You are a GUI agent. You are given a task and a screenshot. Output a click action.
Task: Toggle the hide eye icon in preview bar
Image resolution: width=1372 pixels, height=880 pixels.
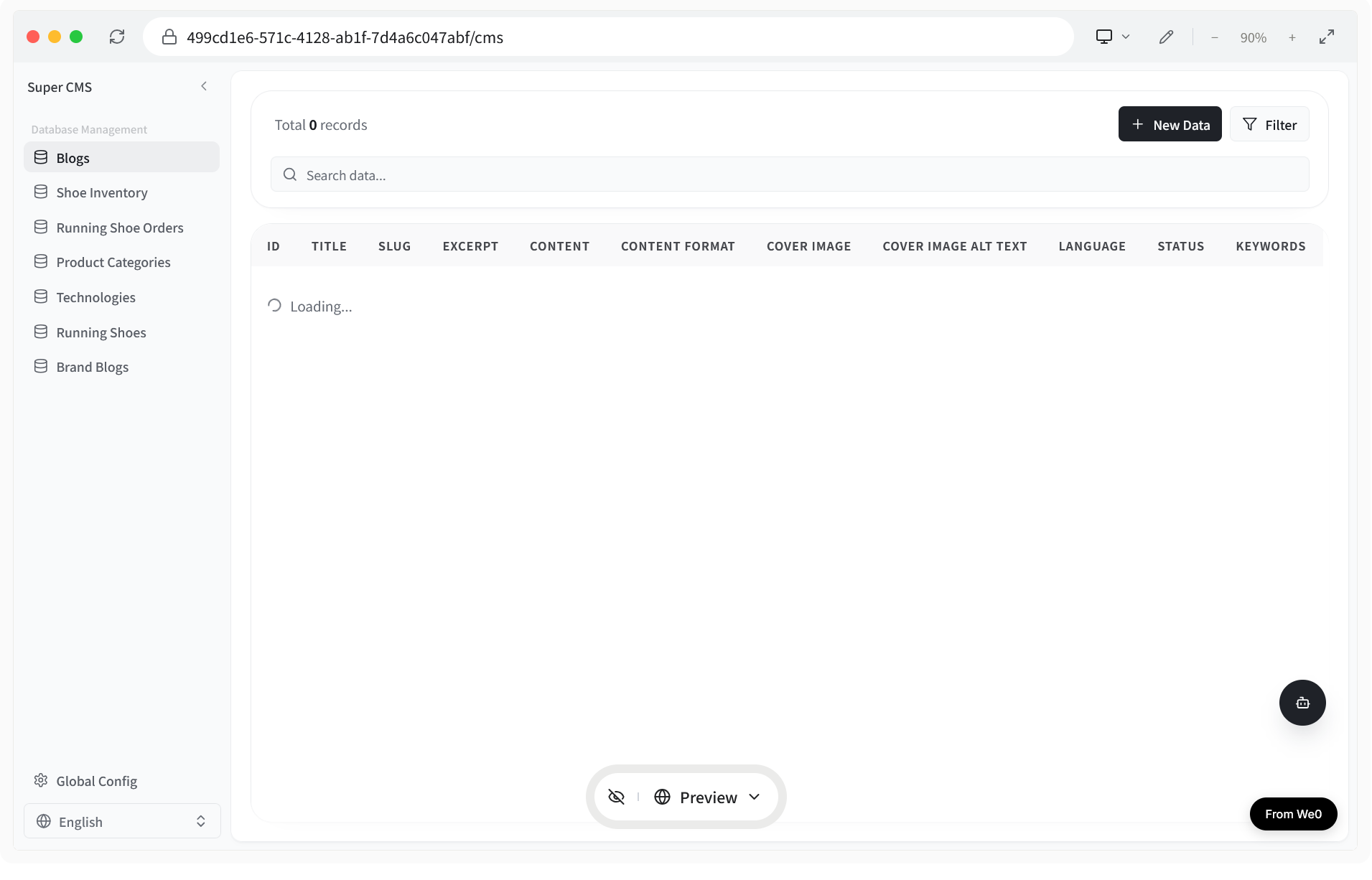(x=616, y=797)
